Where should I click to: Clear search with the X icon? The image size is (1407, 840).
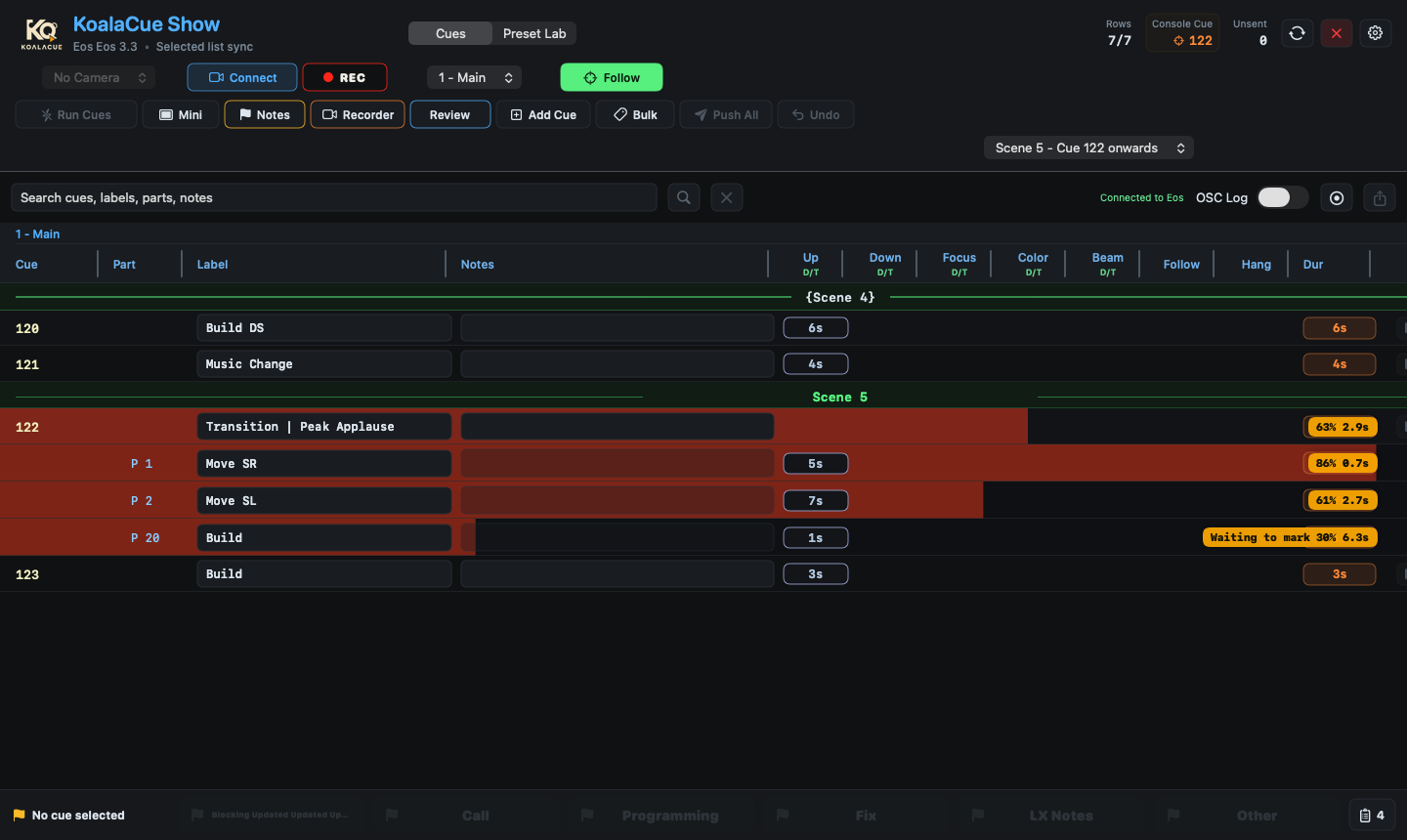[x=727, y=197]
